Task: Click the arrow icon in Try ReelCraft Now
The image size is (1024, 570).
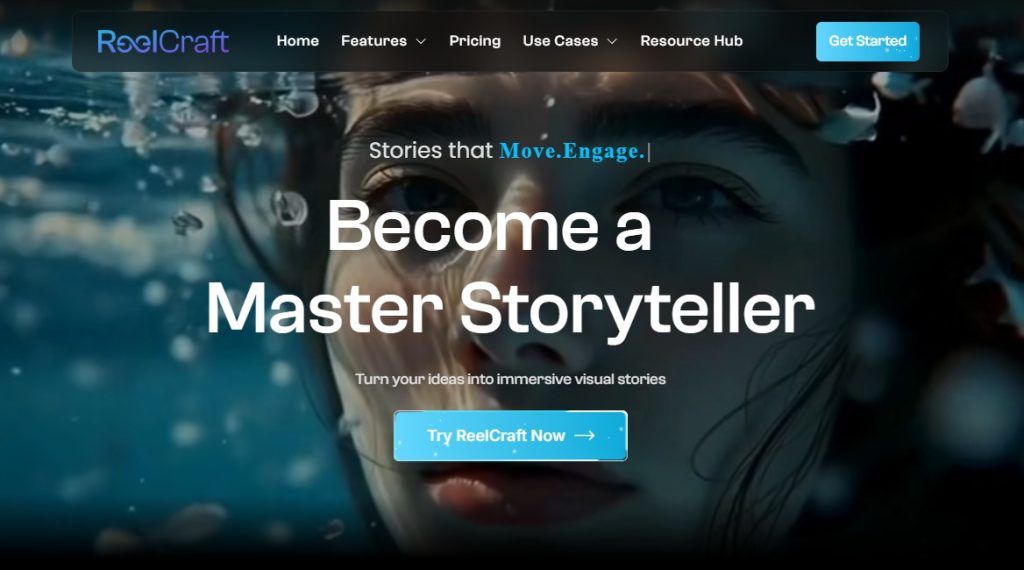Action: (584, 435)
